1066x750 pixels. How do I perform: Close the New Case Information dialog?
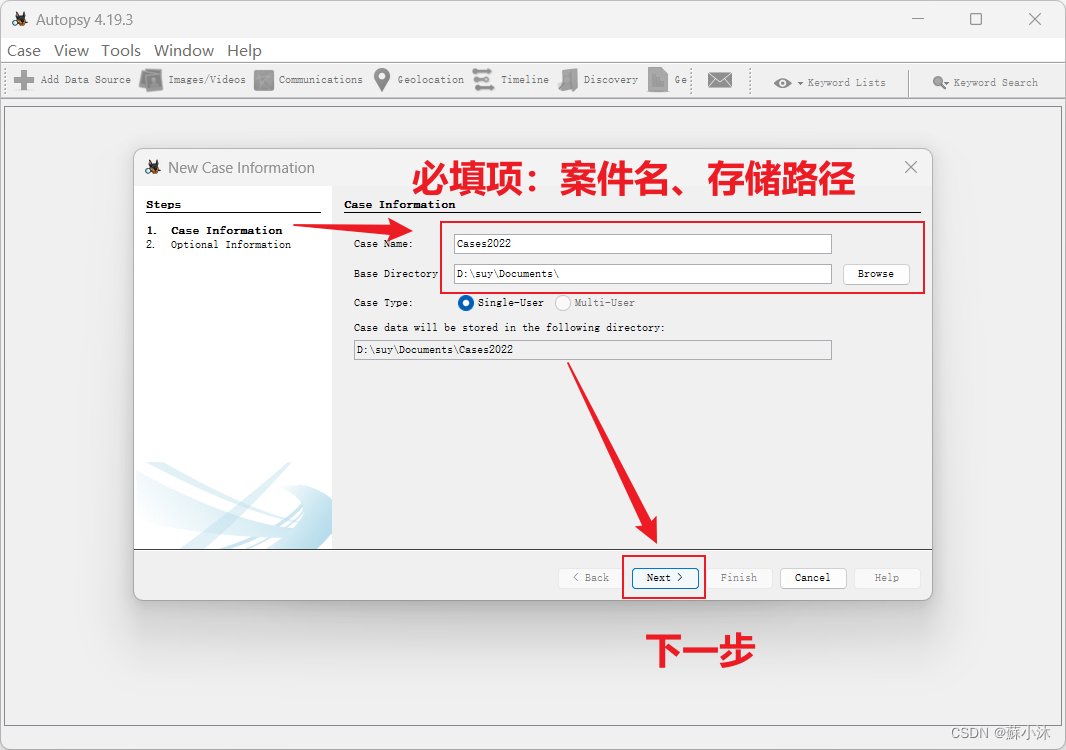911,167
